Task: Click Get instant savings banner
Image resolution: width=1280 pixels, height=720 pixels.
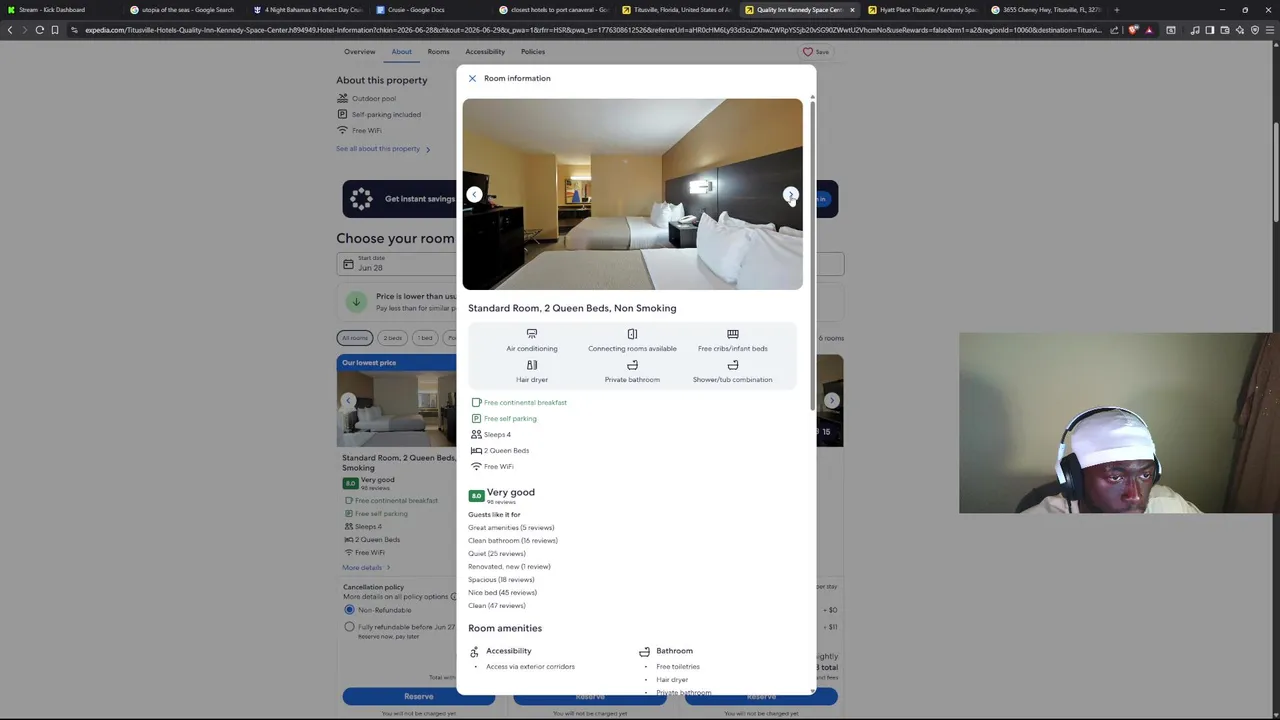Action: (400, 199)
